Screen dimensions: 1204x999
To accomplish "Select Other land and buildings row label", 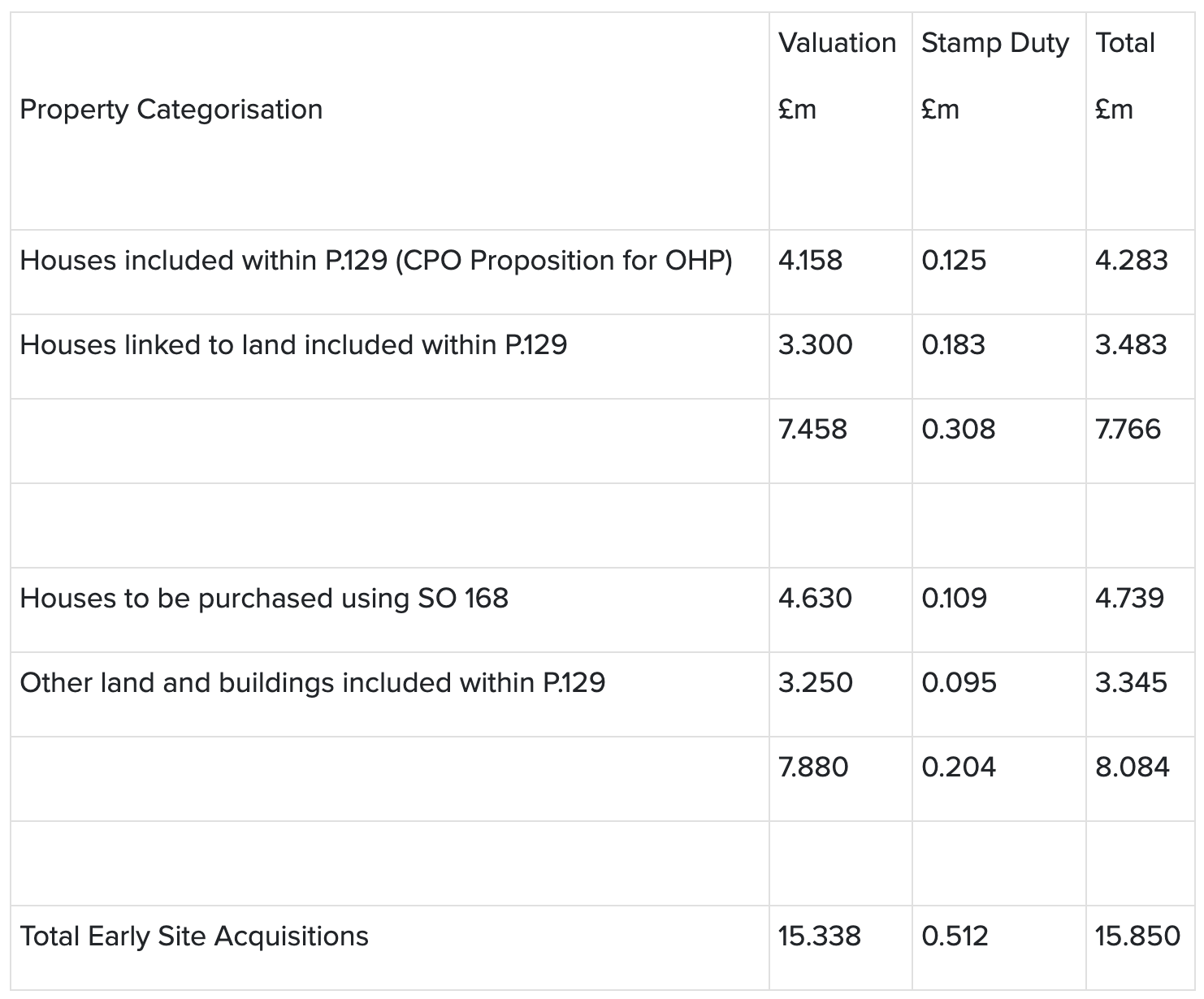I will click(313, 683).
